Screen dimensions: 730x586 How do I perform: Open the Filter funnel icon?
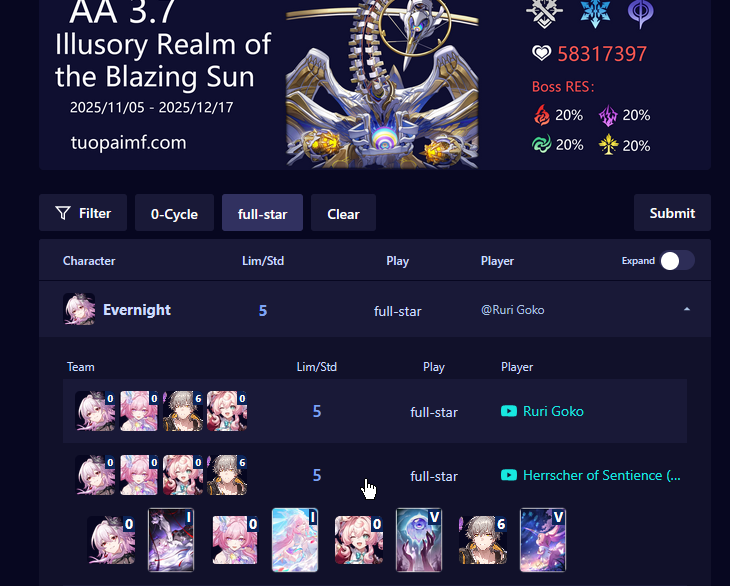(63, 213)
